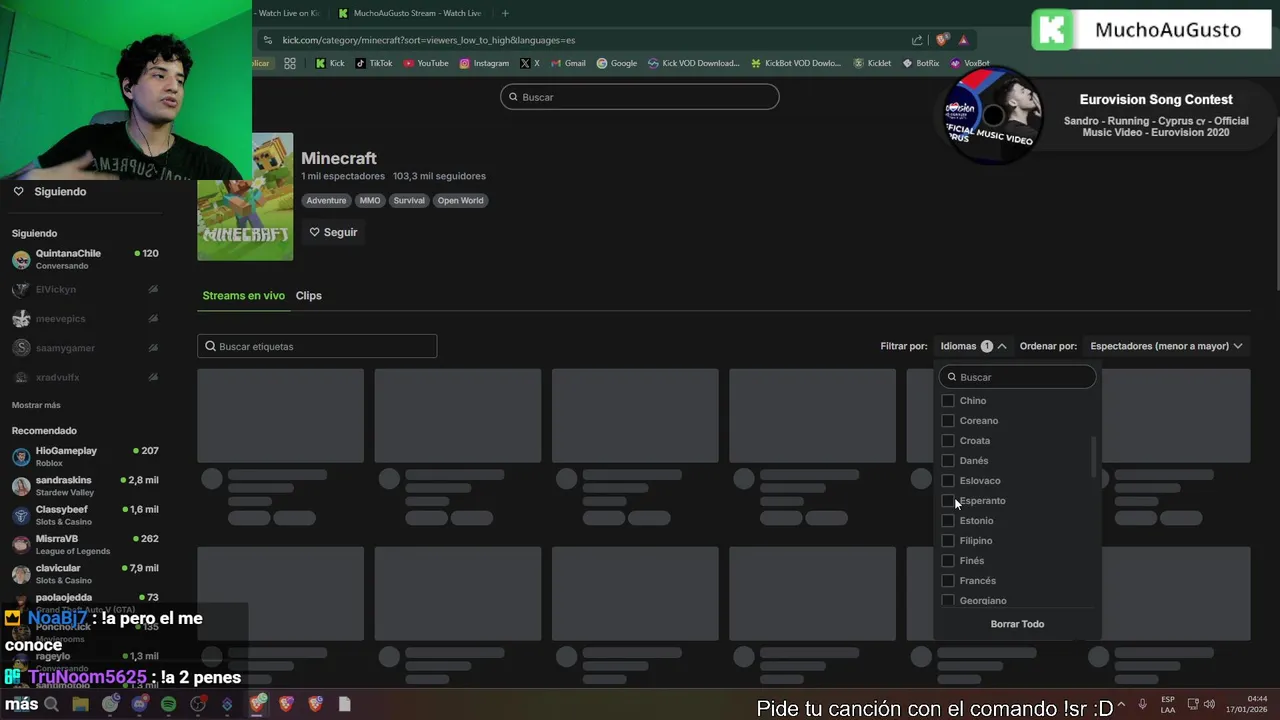This screenshot has width=1280, height=720.
Task: Open MisrraVB recommended channel
Action: pyautogui.click(x=85, y=544)
